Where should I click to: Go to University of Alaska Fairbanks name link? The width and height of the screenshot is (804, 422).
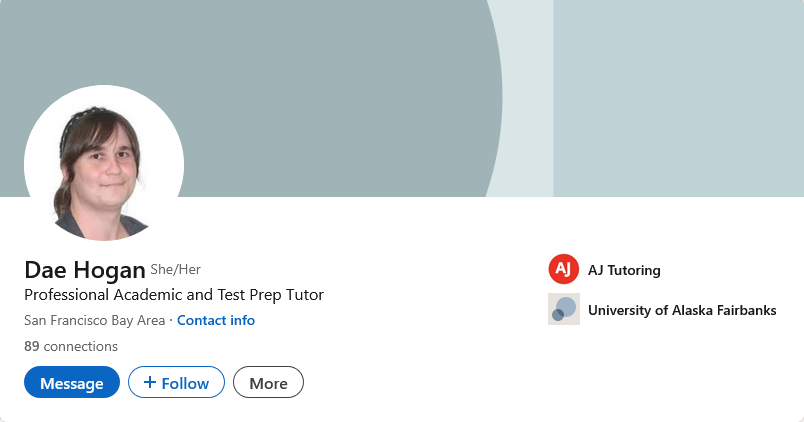coord(682,310)
